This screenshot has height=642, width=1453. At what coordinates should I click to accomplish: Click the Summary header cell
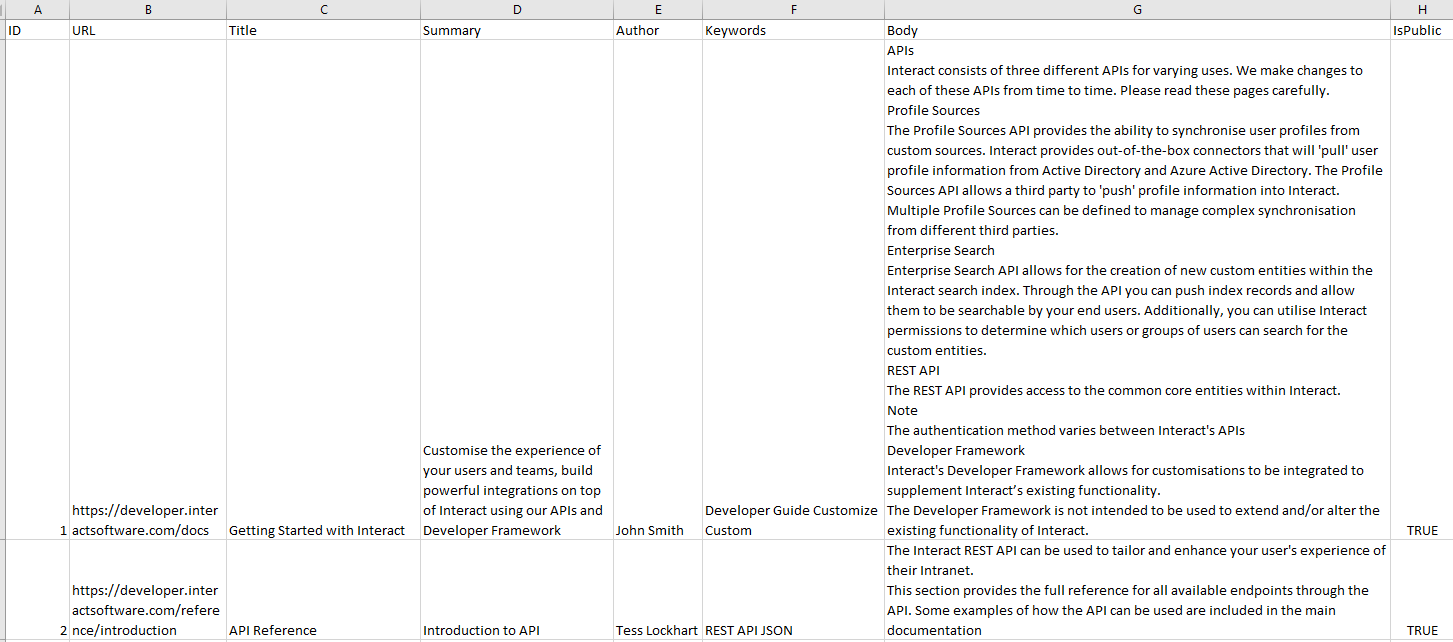[517, 30]
